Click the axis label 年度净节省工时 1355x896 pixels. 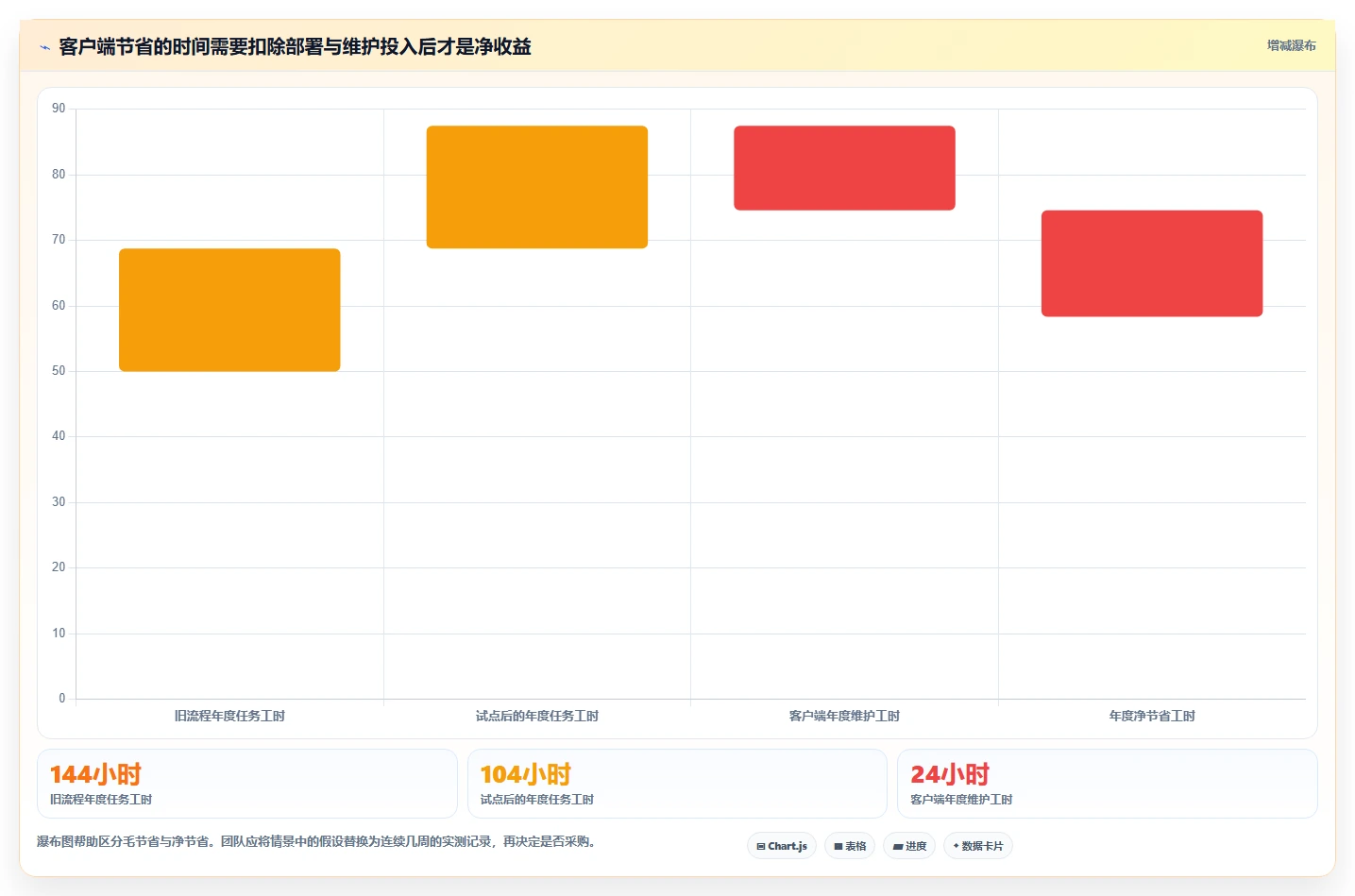[1152, 716]
